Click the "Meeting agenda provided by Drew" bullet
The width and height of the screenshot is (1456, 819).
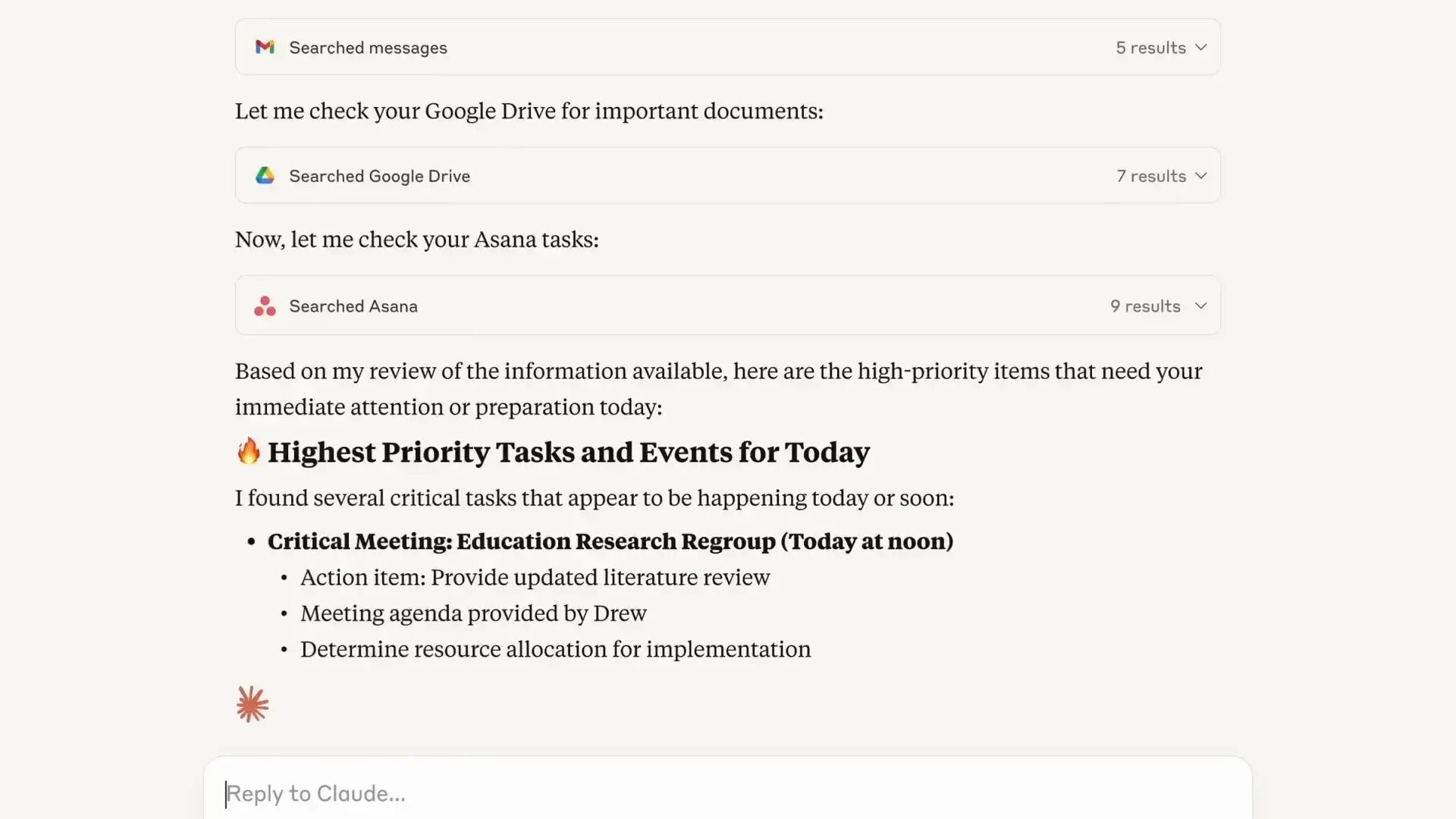click(x=473, y=613)
